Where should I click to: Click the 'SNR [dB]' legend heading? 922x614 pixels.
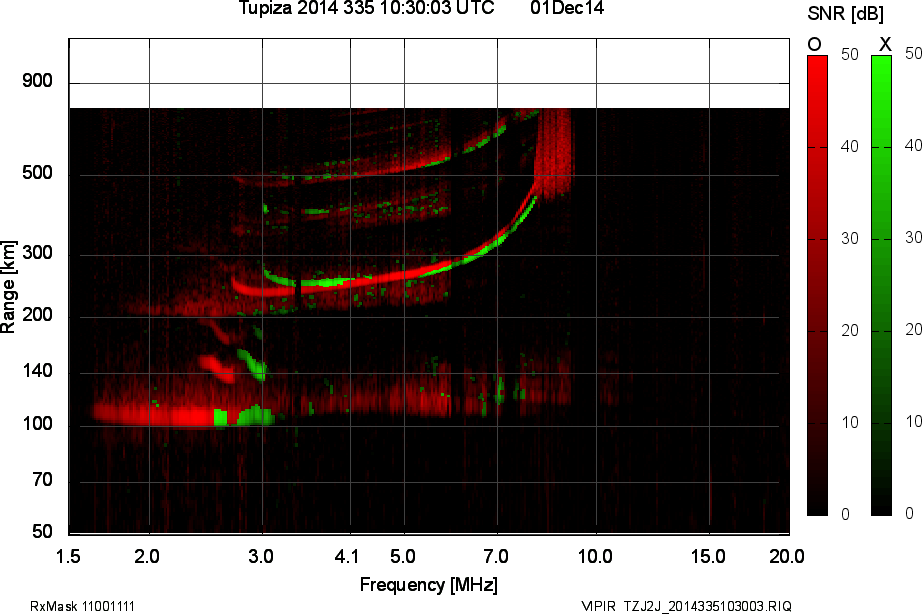pyautogui.click(x=846, y=13)
